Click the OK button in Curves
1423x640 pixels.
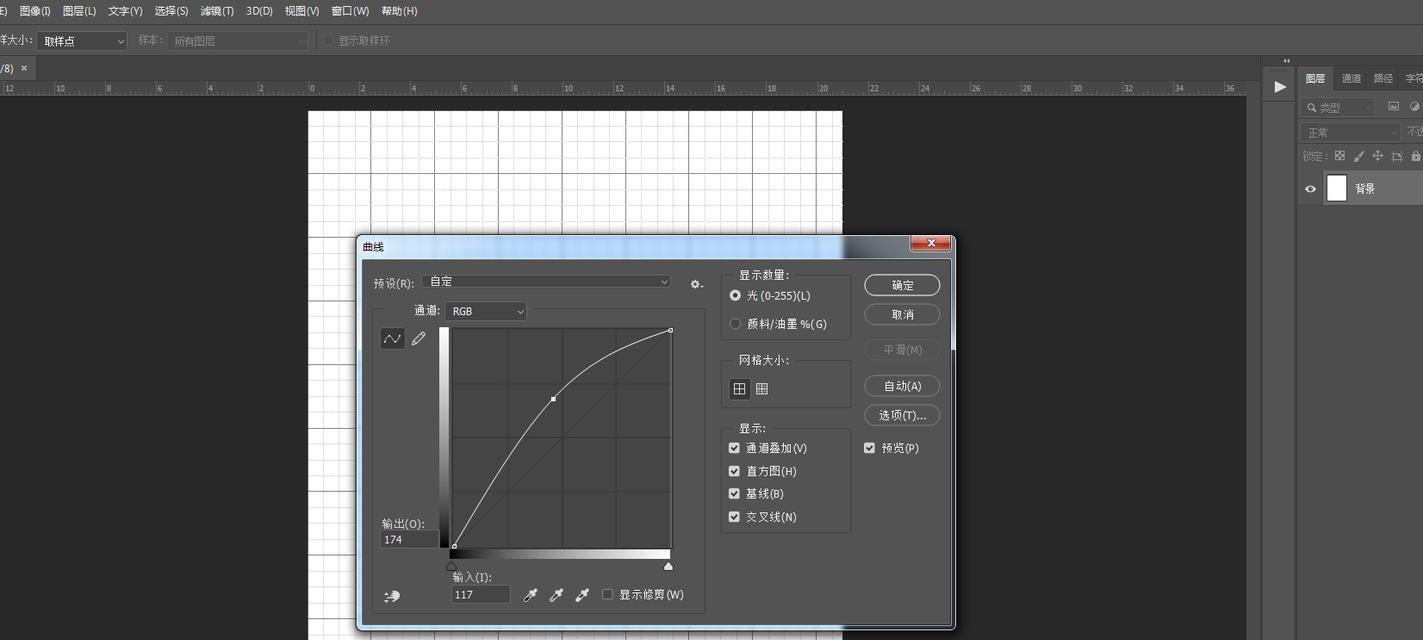click(902, 285)
